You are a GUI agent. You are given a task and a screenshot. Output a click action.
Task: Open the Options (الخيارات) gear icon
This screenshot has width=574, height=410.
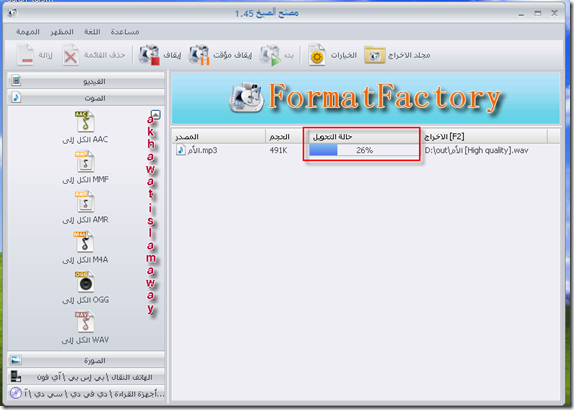coord(317,55)
